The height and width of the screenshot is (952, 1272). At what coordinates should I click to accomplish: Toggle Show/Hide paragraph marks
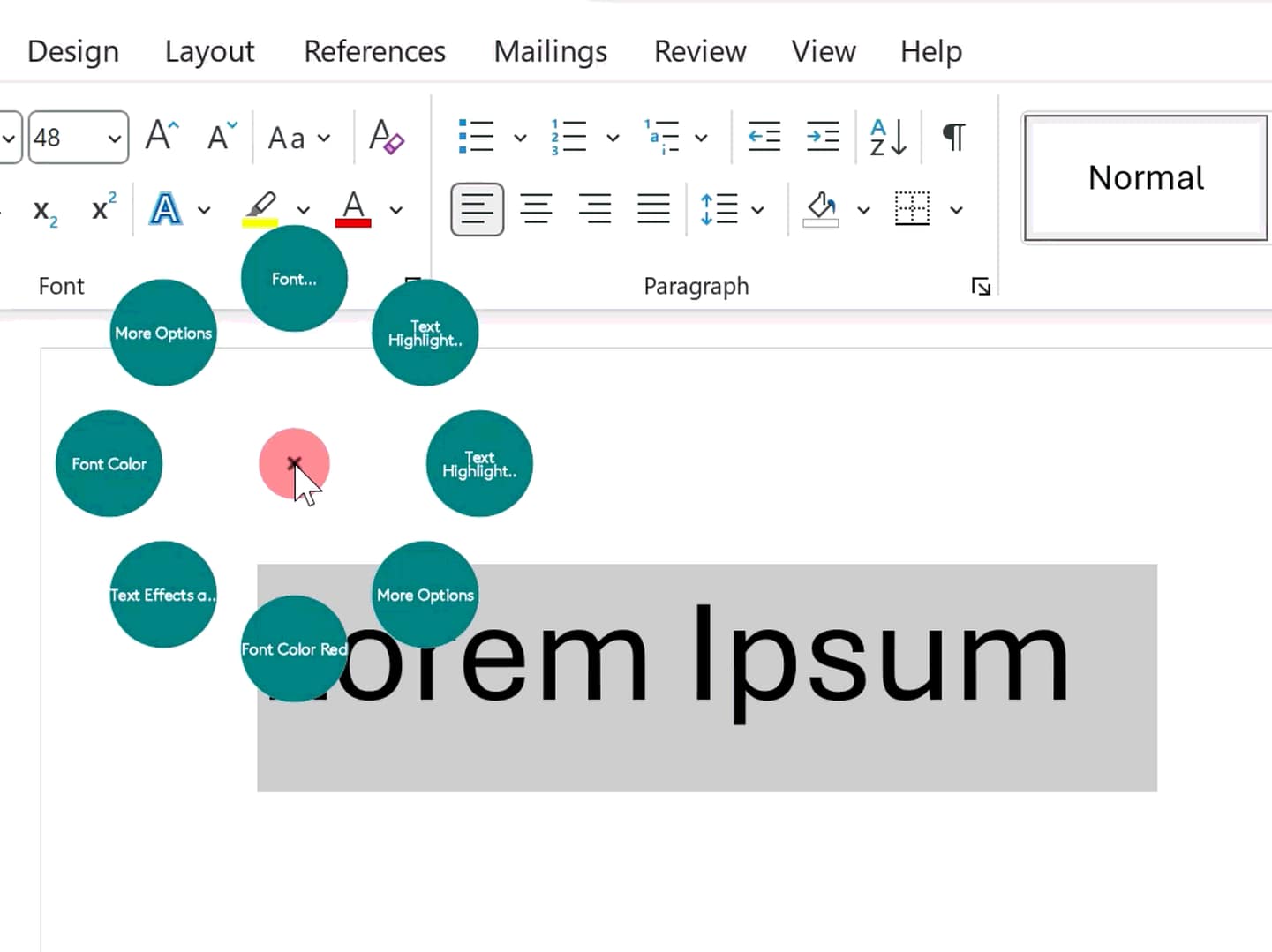pos(953,137)
